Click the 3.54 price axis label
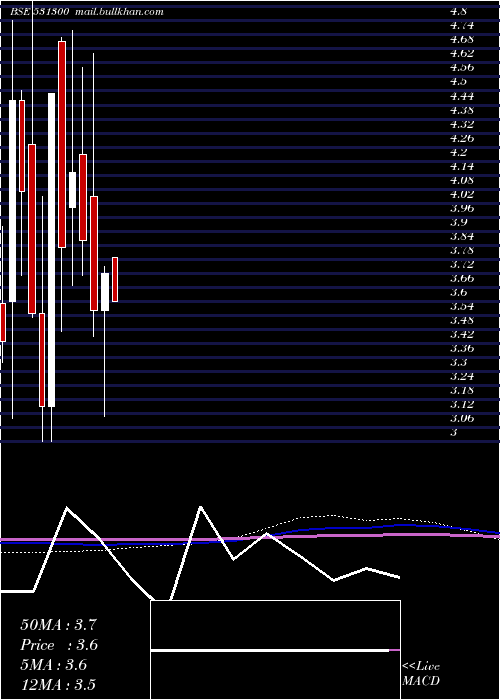The image size is (500, 700). pyautogui.click(x=462, y=306)
